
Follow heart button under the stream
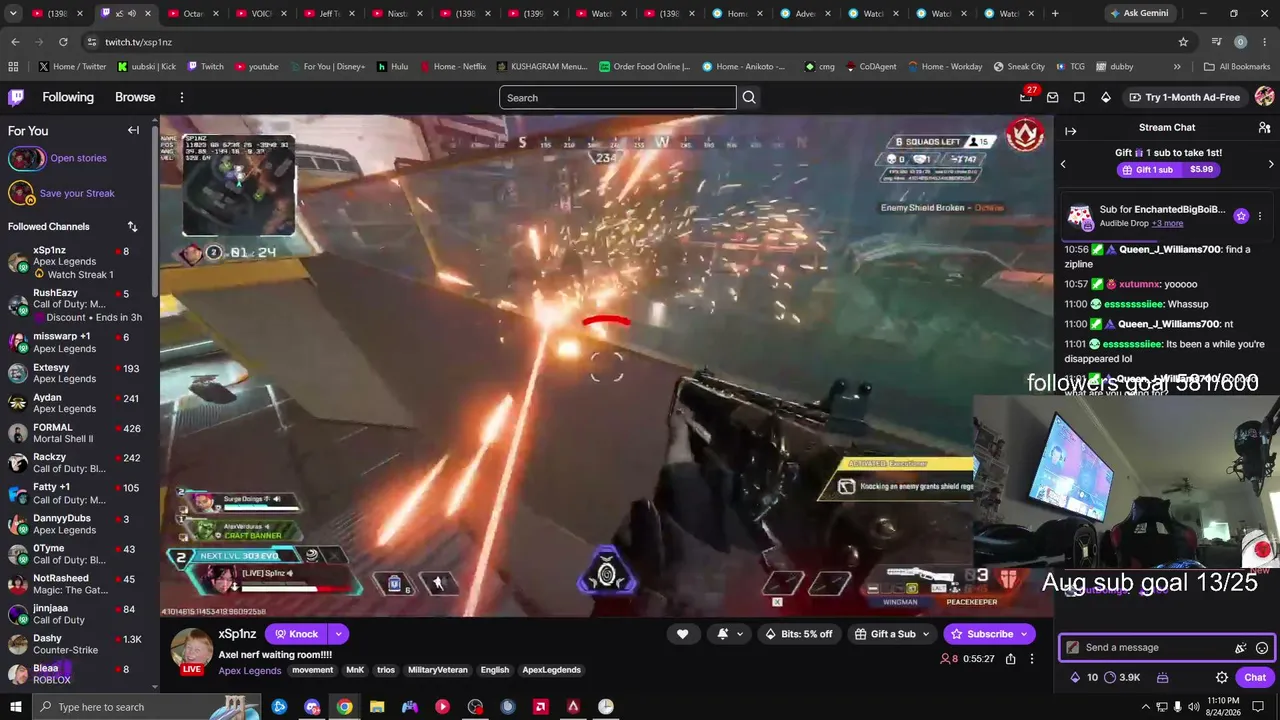click(x=682, y=634)
